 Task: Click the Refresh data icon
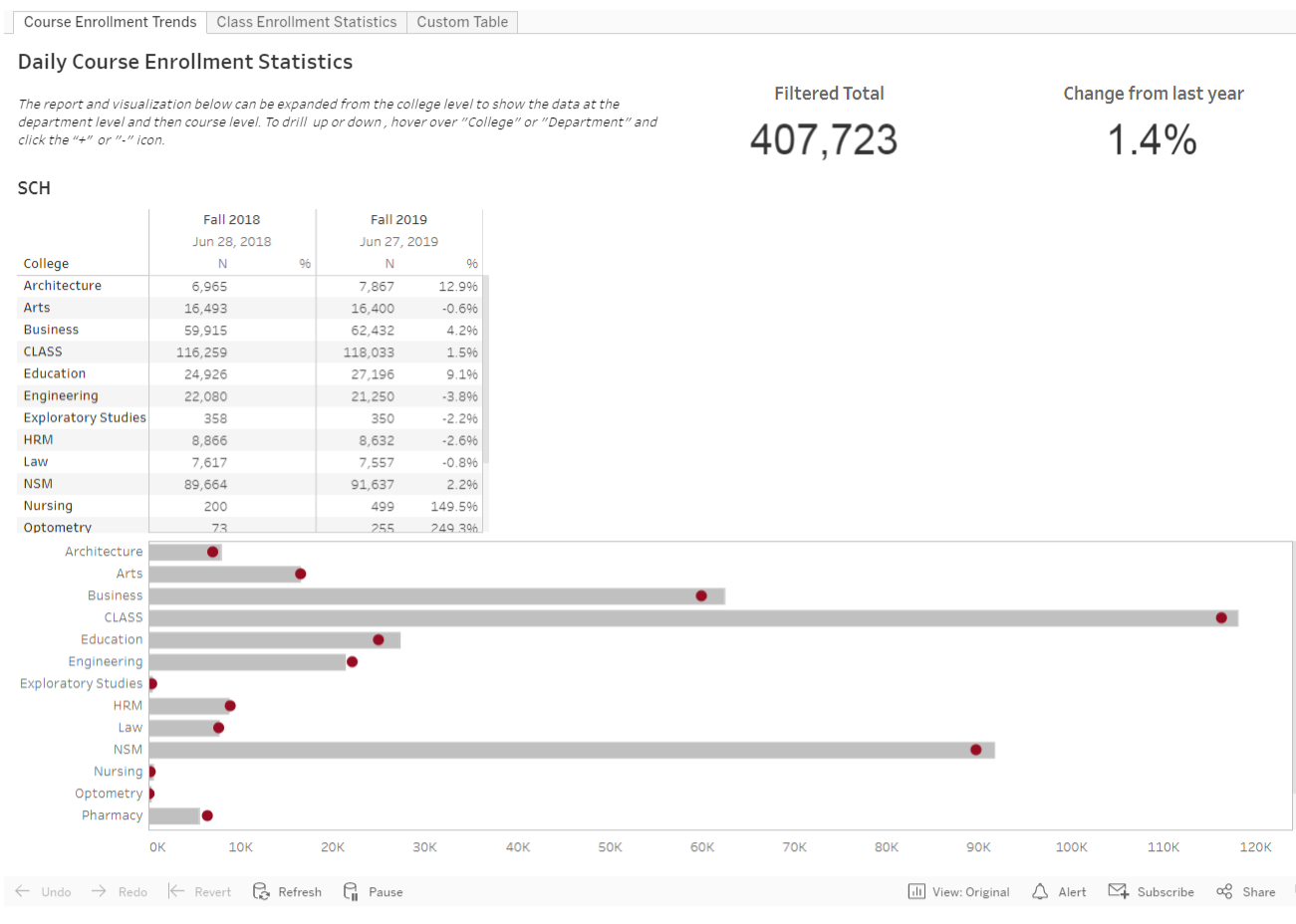click(261, 891)
